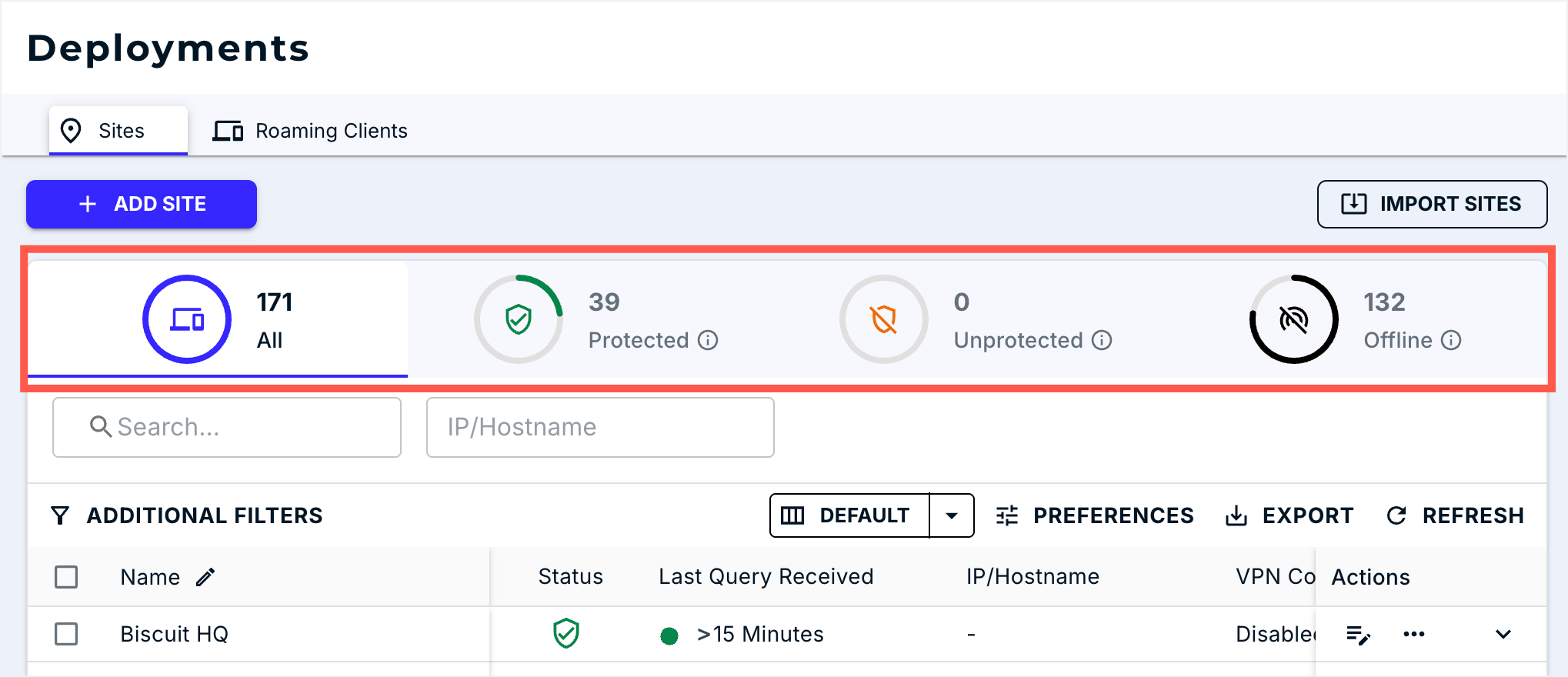Click the Offline sites circular icon

1294,319
